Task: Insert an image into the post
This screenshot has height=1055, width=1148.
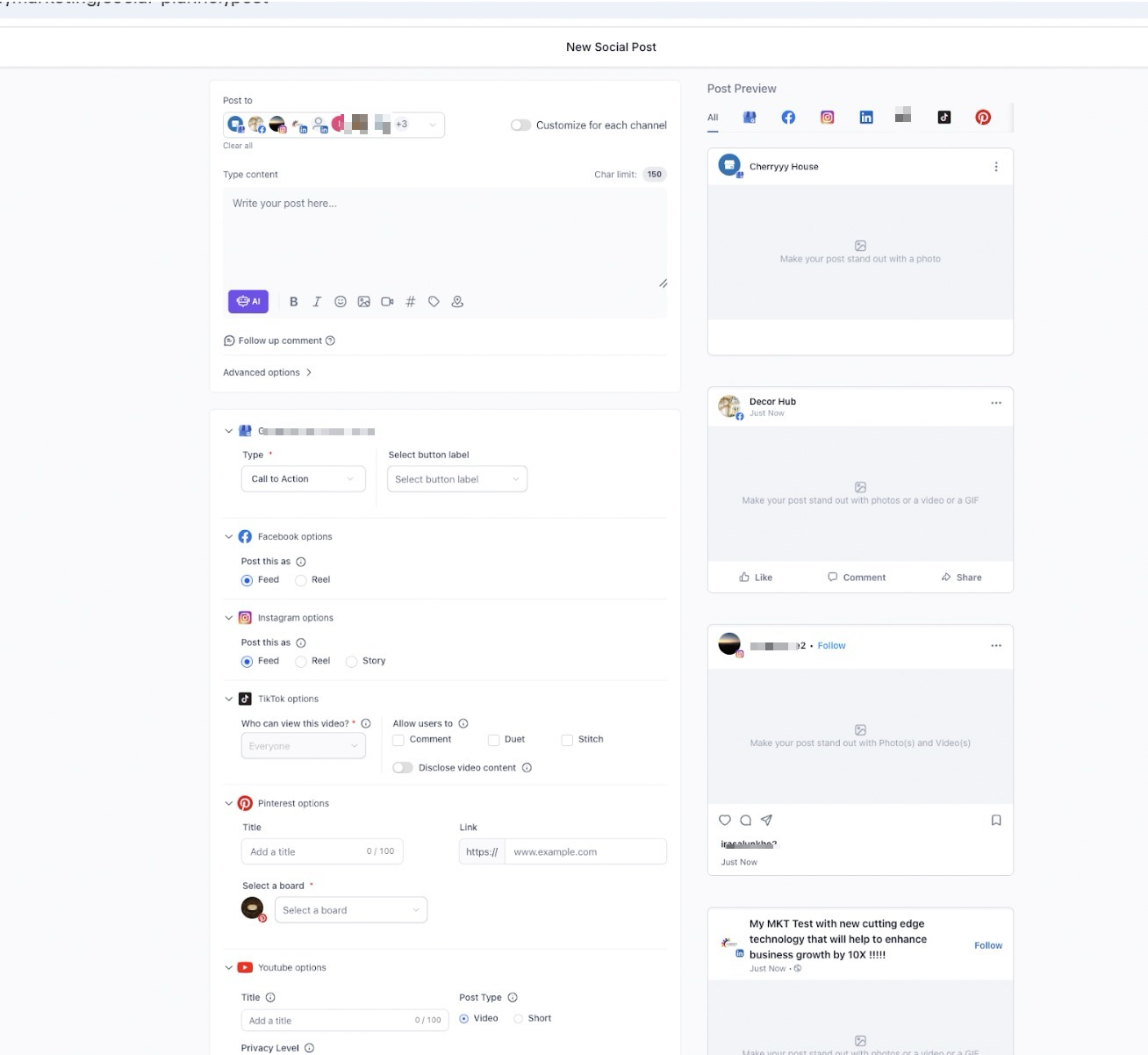Action: [363, 302]
